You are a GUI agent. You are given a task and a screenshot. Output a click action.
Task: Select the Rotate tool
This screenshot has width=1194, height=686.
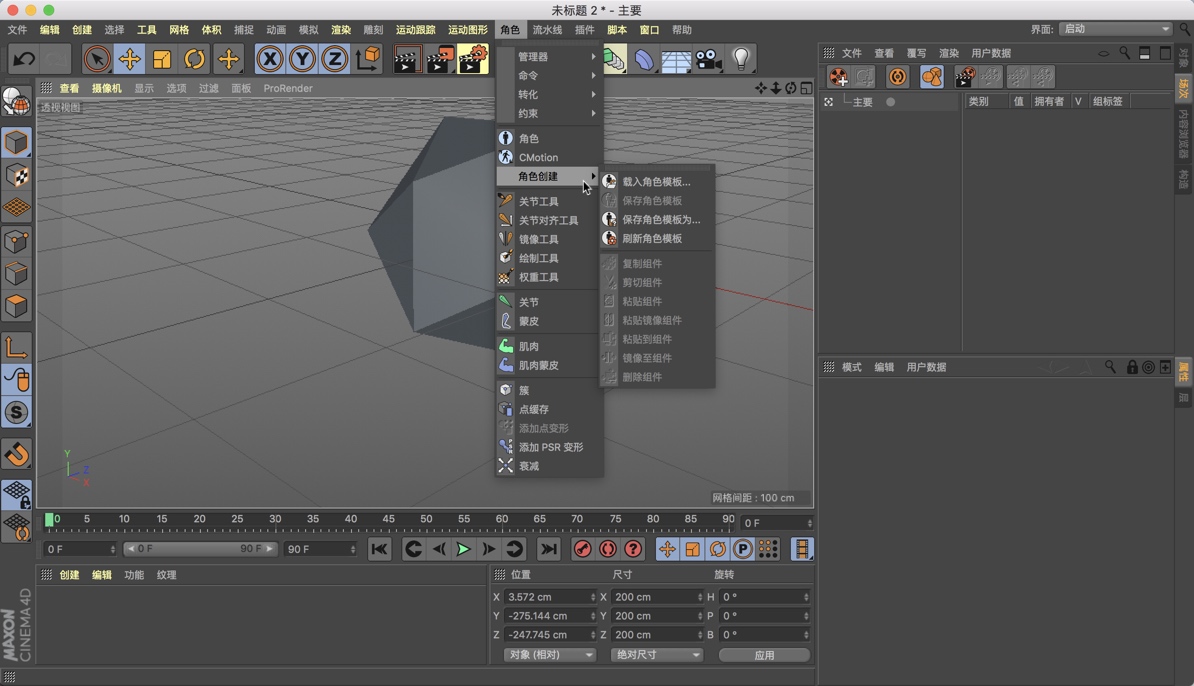tap(195, 59)
